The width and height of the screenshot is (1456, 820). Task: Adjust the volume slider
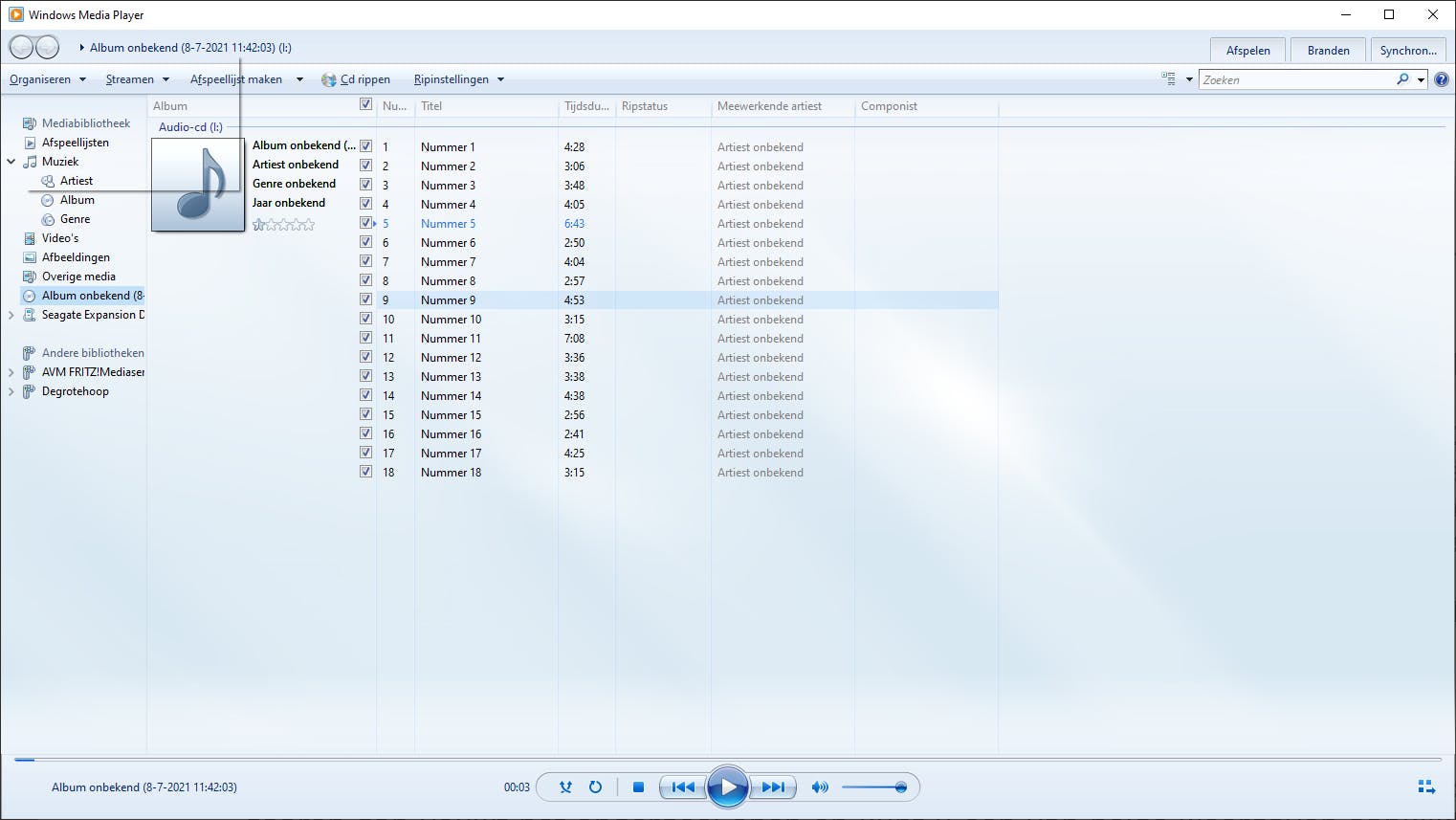pos(873,787)
